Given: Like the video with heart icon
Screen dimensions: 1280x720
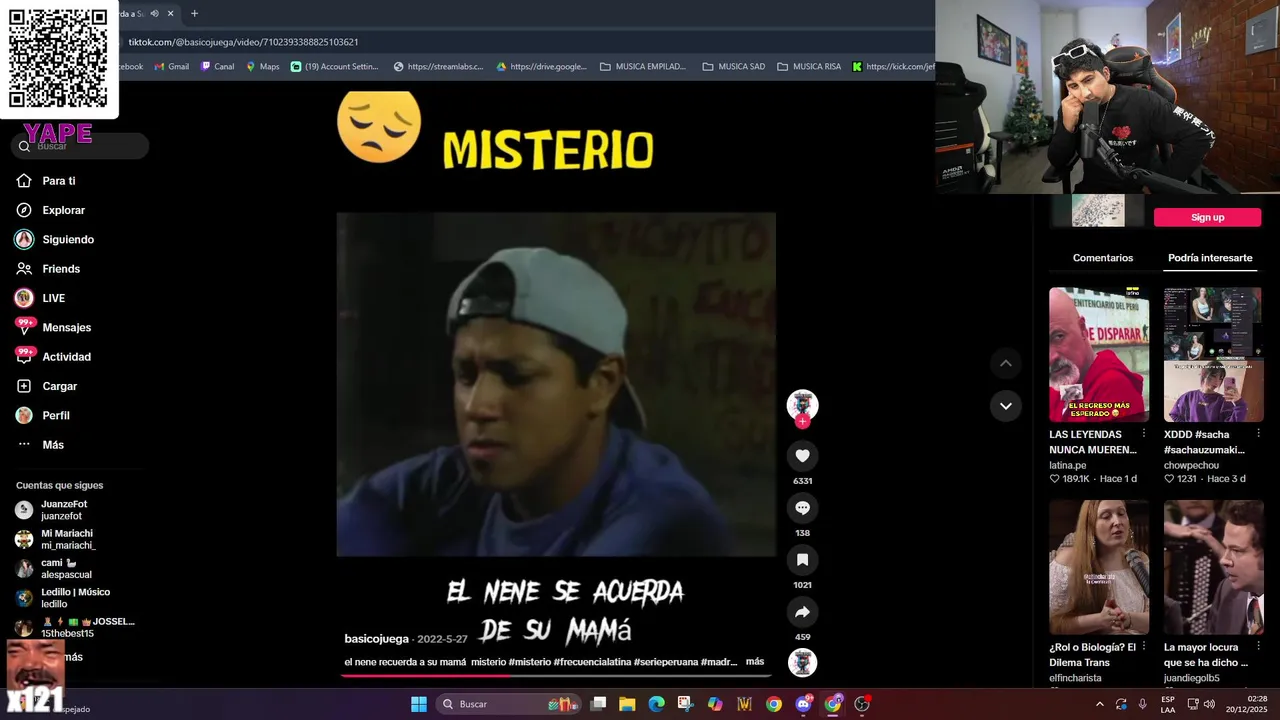Looking at the screenshot, I should click(802, 456).
